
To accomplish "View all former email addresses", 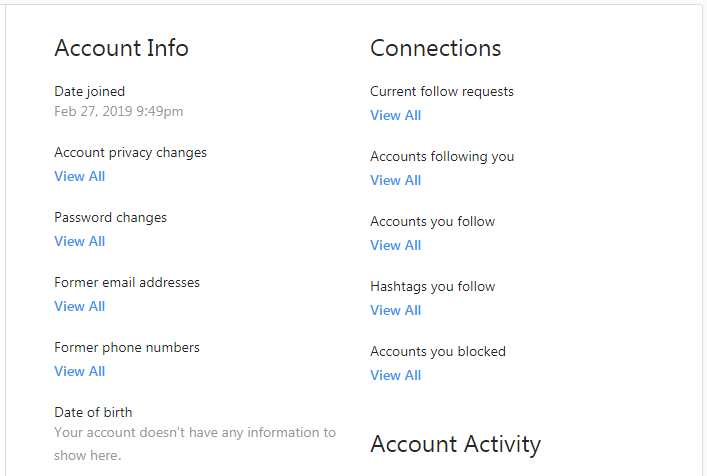I will (79, 306).
